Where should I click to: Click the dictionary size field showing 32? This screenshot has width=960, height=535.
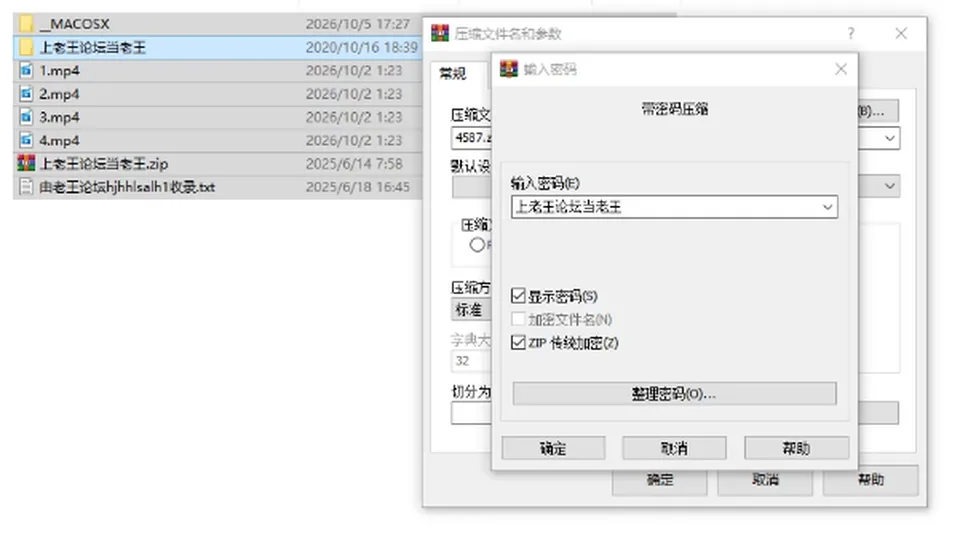[471, 361]
